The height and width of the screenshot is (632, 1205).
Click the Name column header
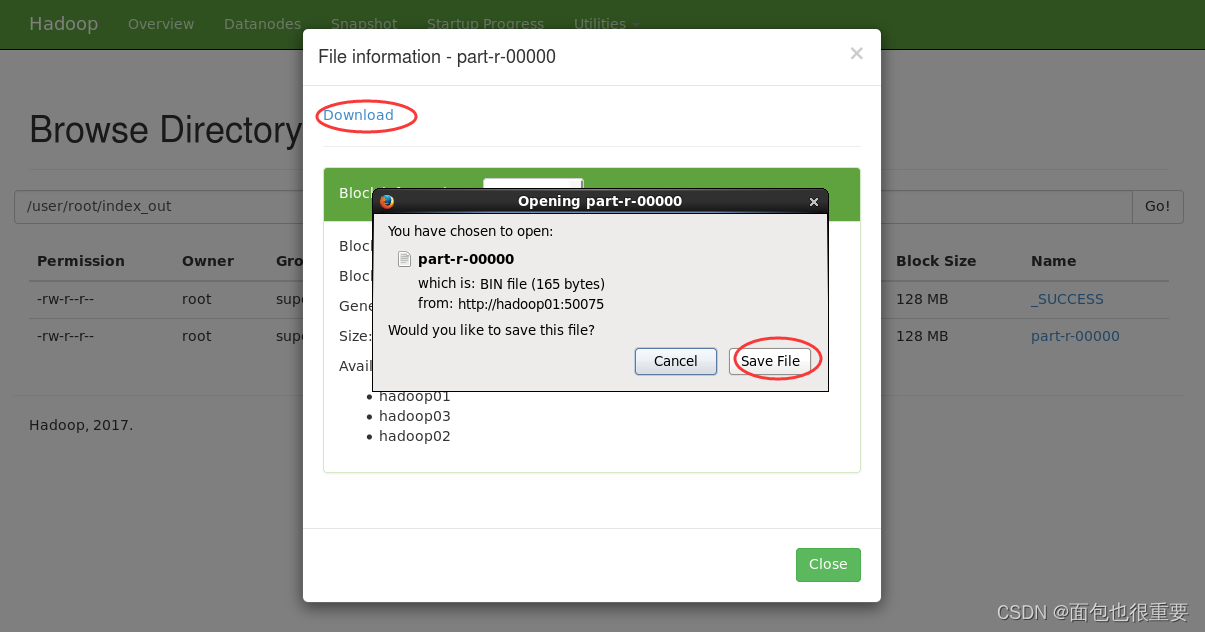point(1053,261)
